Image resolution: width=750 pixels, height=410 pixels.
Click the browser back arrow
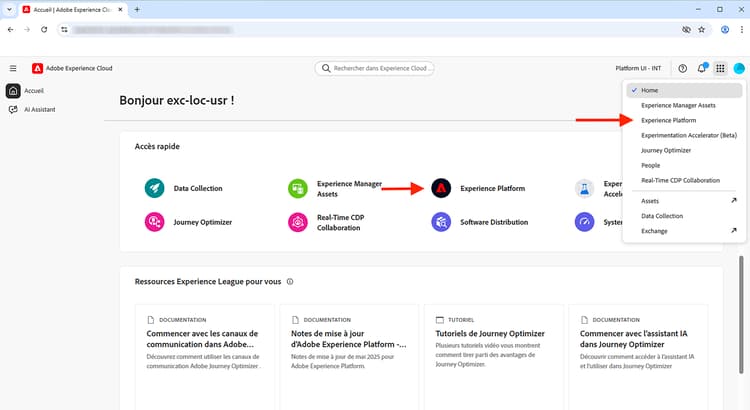click(x=11, y=30)
